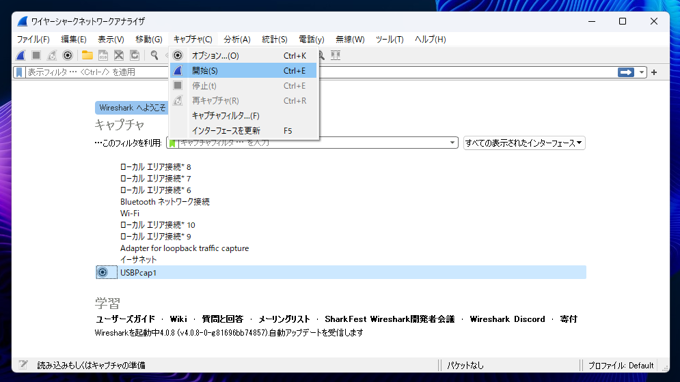
Task: Click パケットなし in the status bar
Action: tap(465, 366)
